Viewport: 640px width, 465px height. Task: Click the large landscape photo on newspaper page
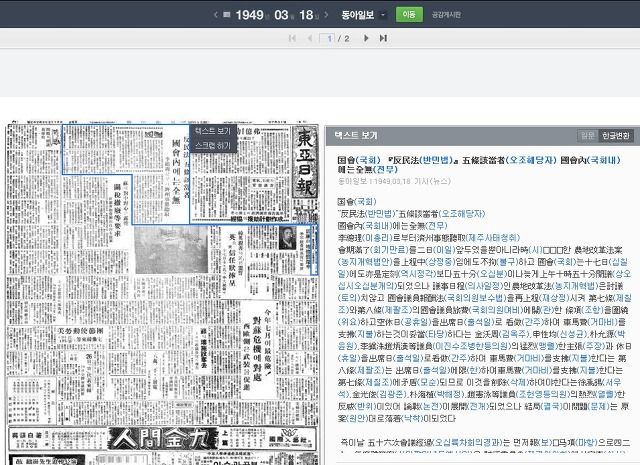tap(171, 250)
